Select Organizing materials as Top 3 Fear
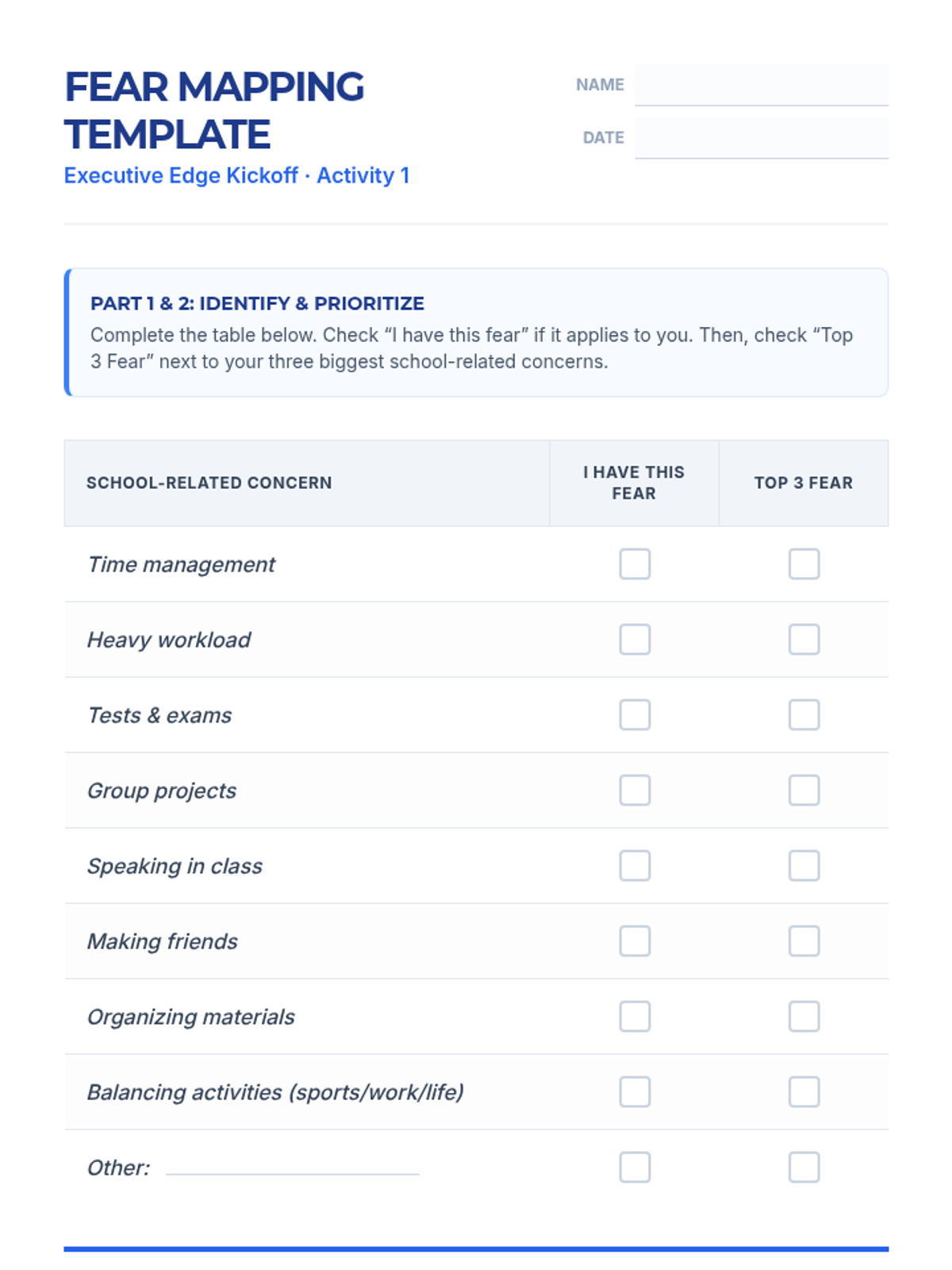952x1270 pixels. 804,1017
